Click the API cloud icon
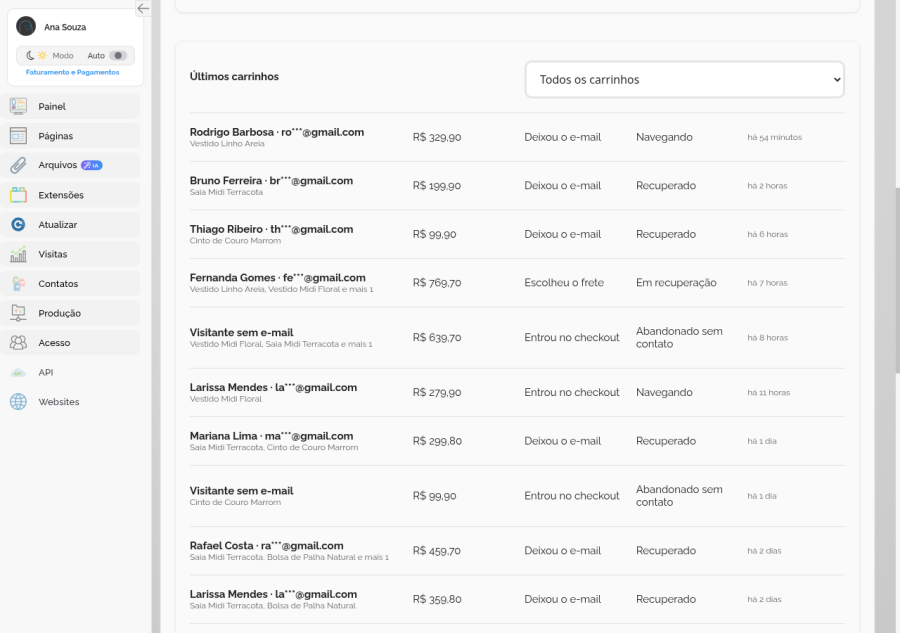 (18, 372)
